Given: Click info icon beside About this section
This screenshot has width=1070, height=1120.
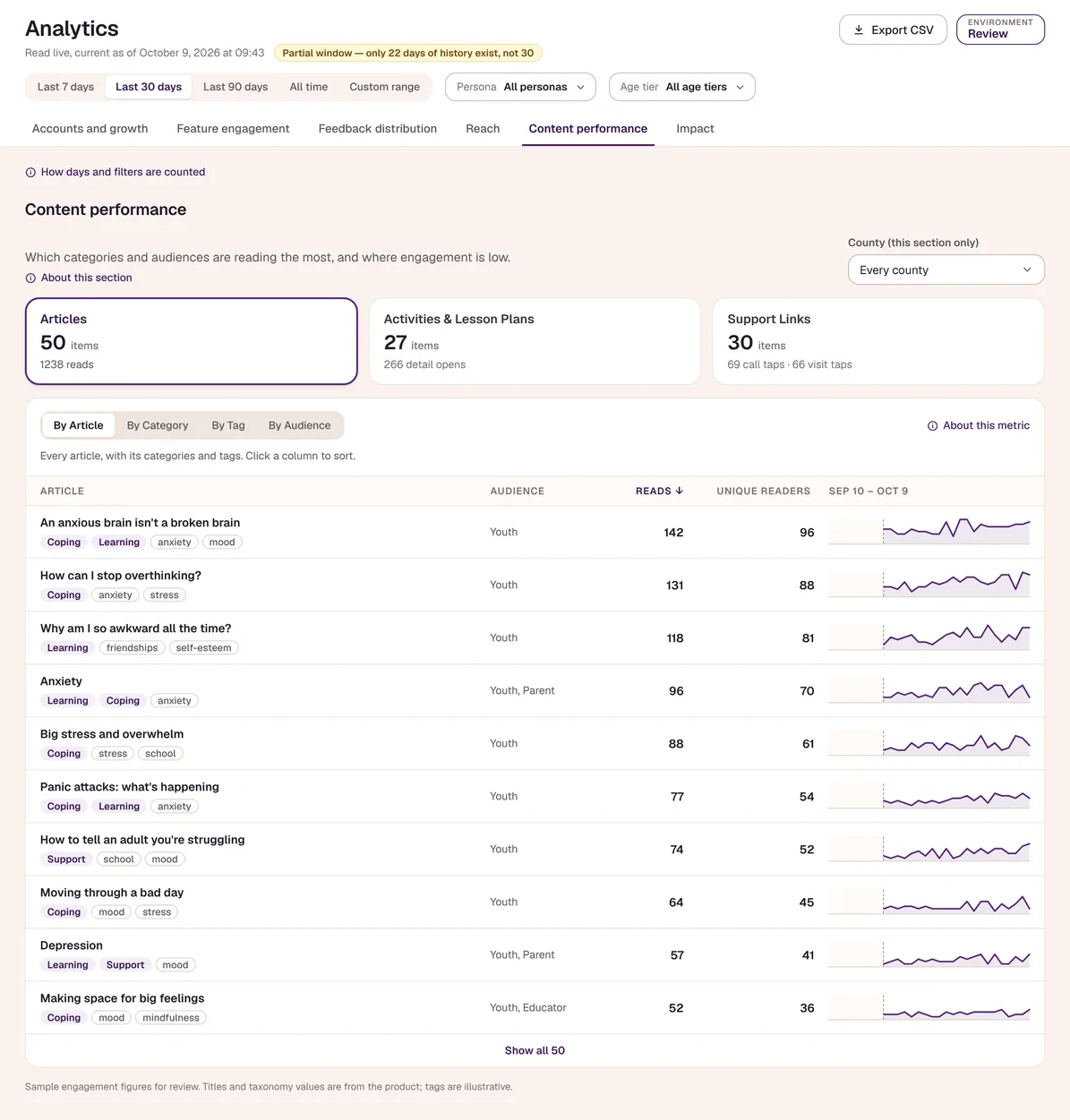Looking at the screenshot, I should (x=30, y=278).
